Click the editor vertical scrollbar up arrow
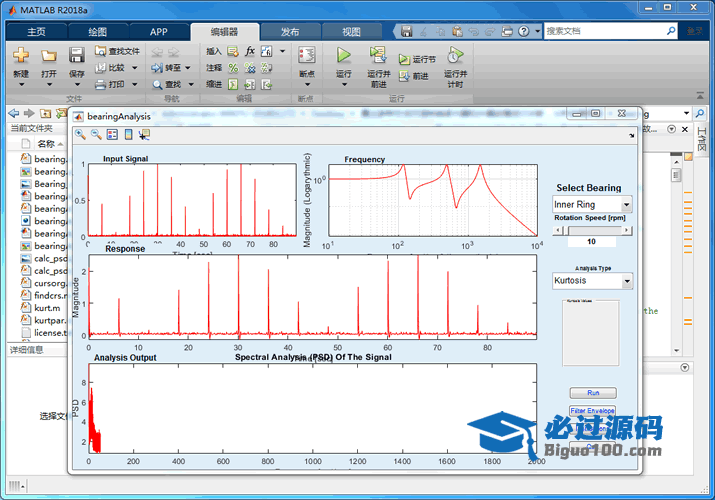Image resolution: width=715 pixels, height=500 pixels. (676, 162)
